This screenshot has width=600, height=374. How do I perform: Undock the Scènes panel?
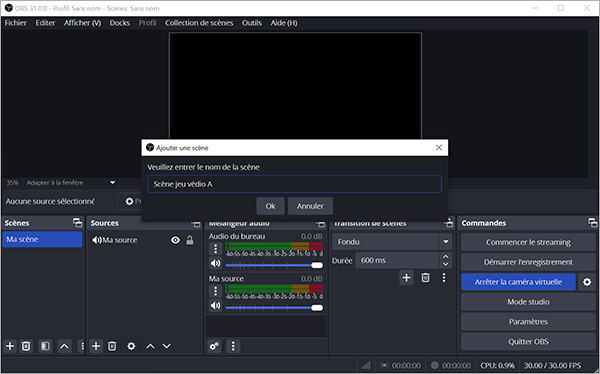(x=78, y=222)
